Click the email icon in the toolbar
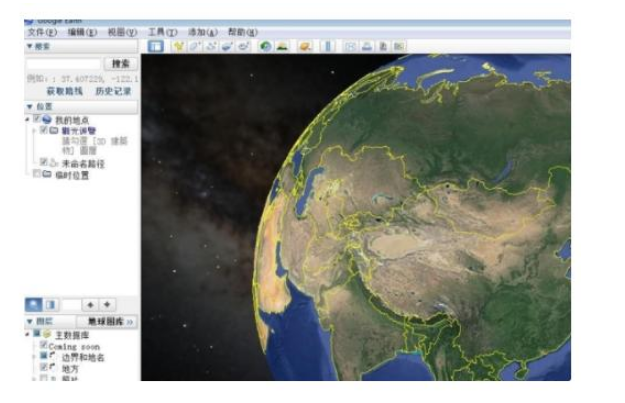The height and width of the screenshot is (403, 625). click(350, 46)
